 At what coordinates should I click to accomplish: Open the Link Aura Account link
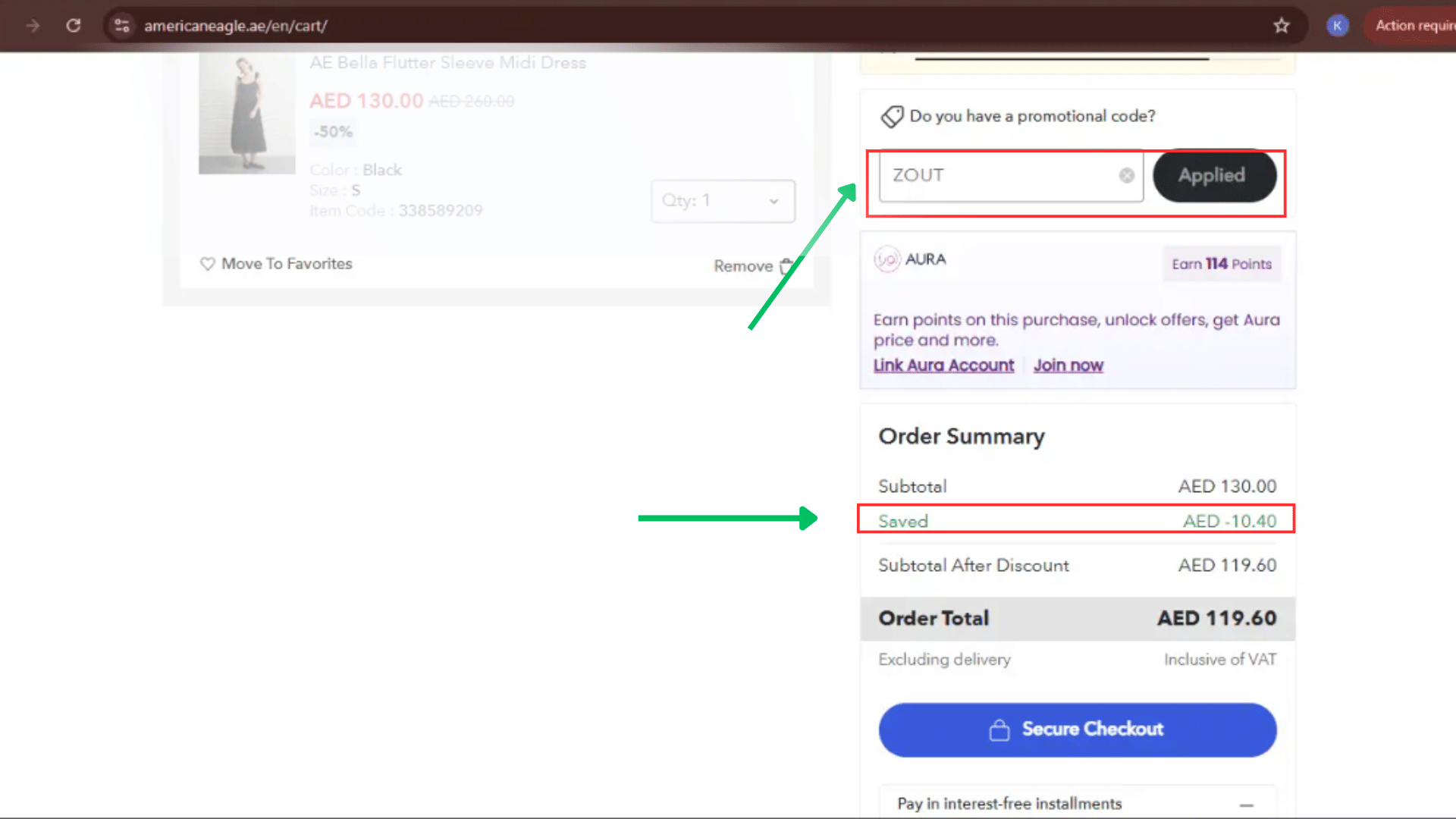pyautogui.click(x=943, y=366)
